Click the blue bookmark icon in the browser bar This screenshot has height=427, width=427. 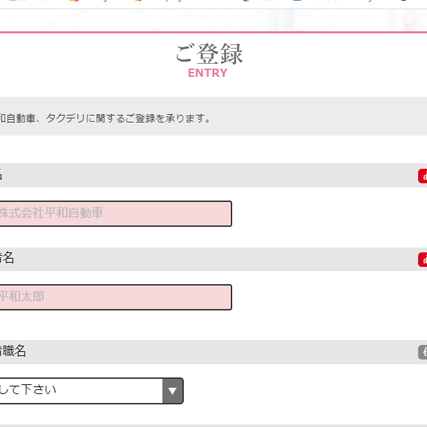297,1
